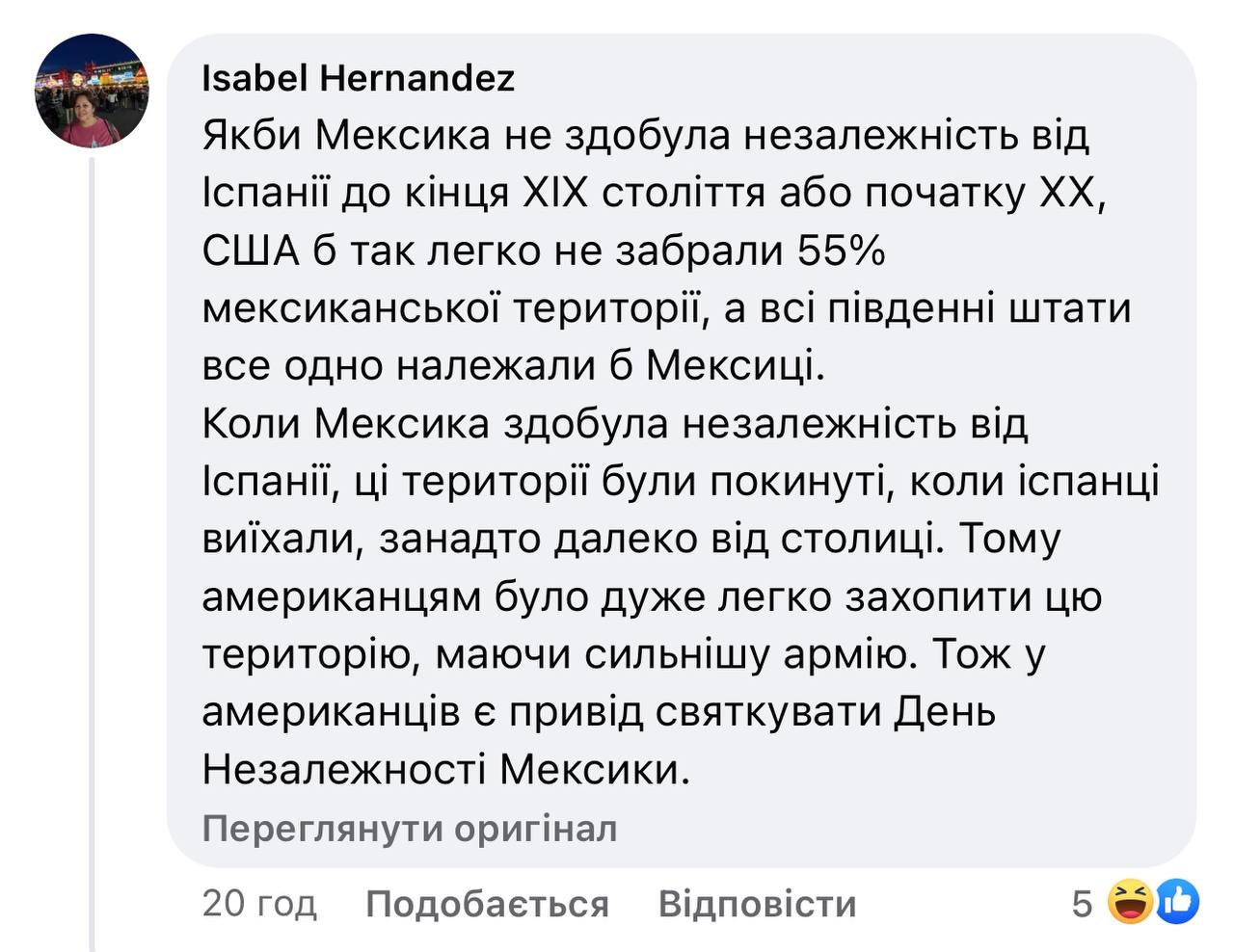Click the "55%" text in the comment
The height and width of the screenshot is (952, 1234).
coord(841,251)
